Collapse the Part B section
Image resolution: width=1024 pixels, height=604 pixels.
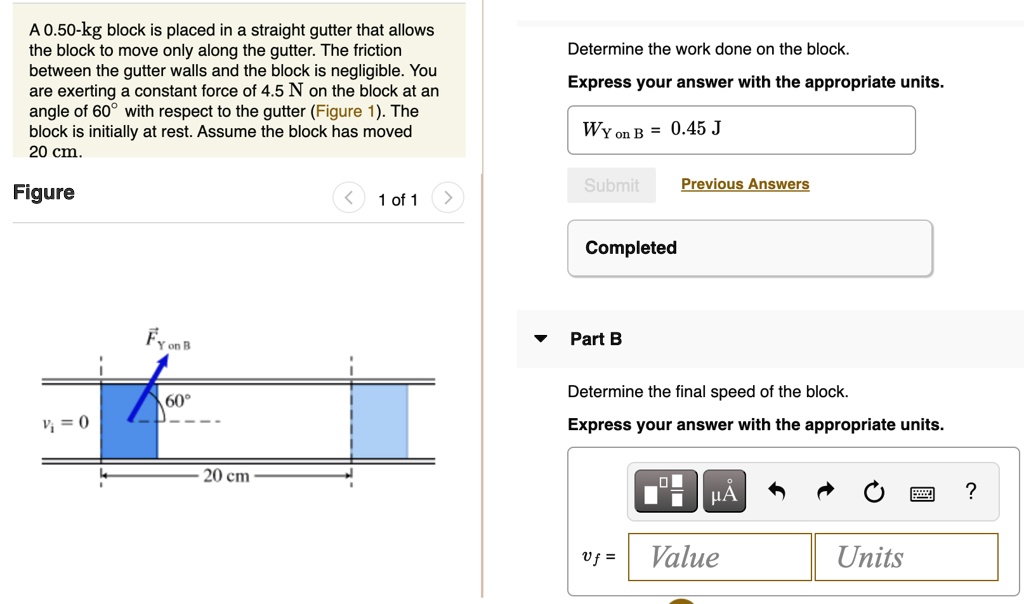coord(541,339)
